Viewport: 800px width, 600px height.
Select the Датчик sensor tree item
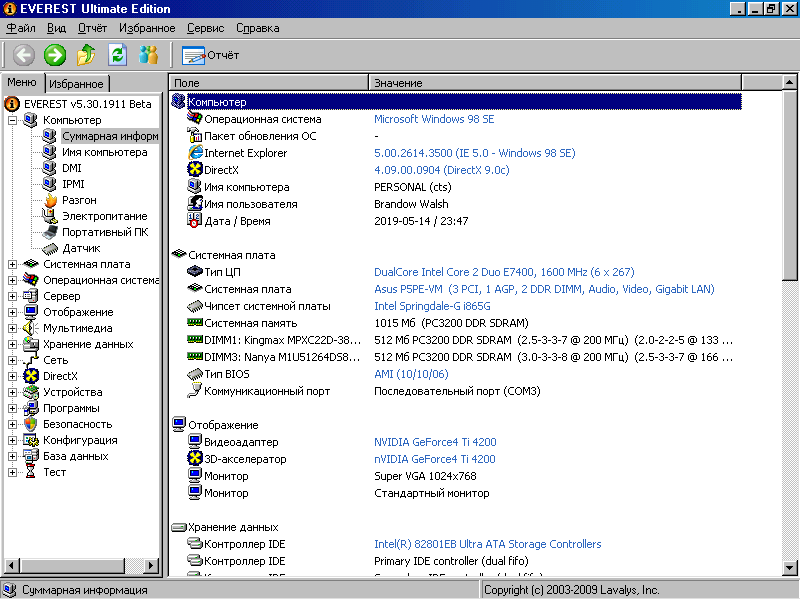point(81,248)
